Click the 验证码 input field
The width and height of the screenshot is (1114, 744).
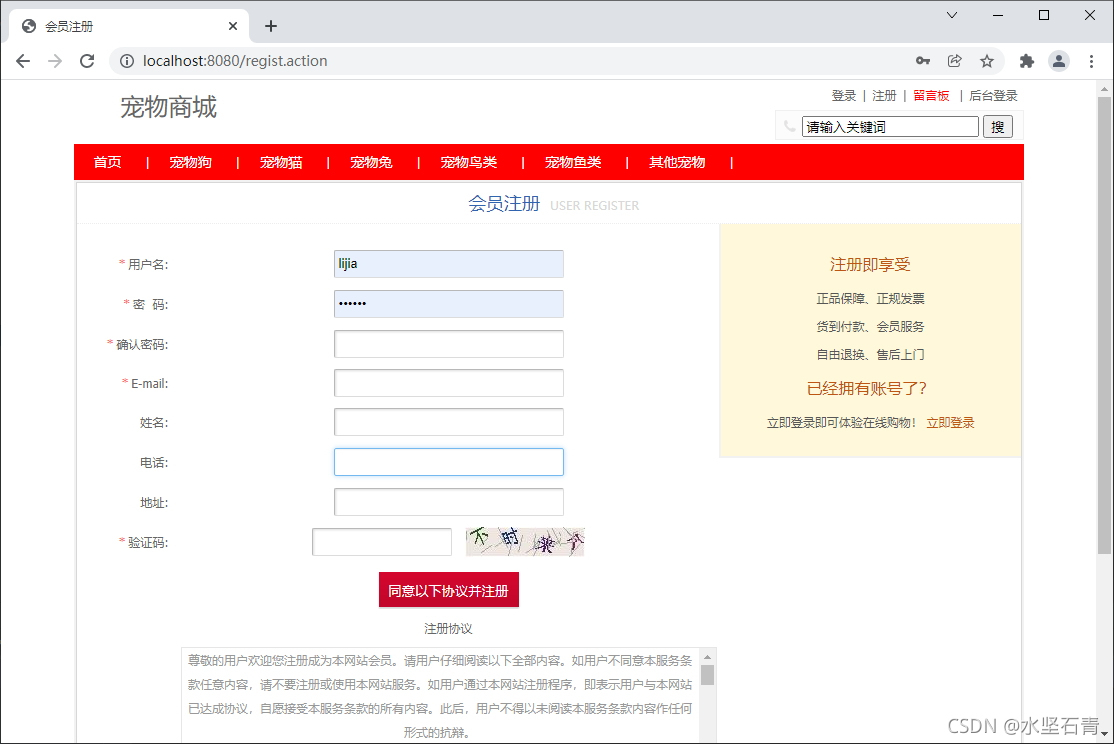[382, 542]
